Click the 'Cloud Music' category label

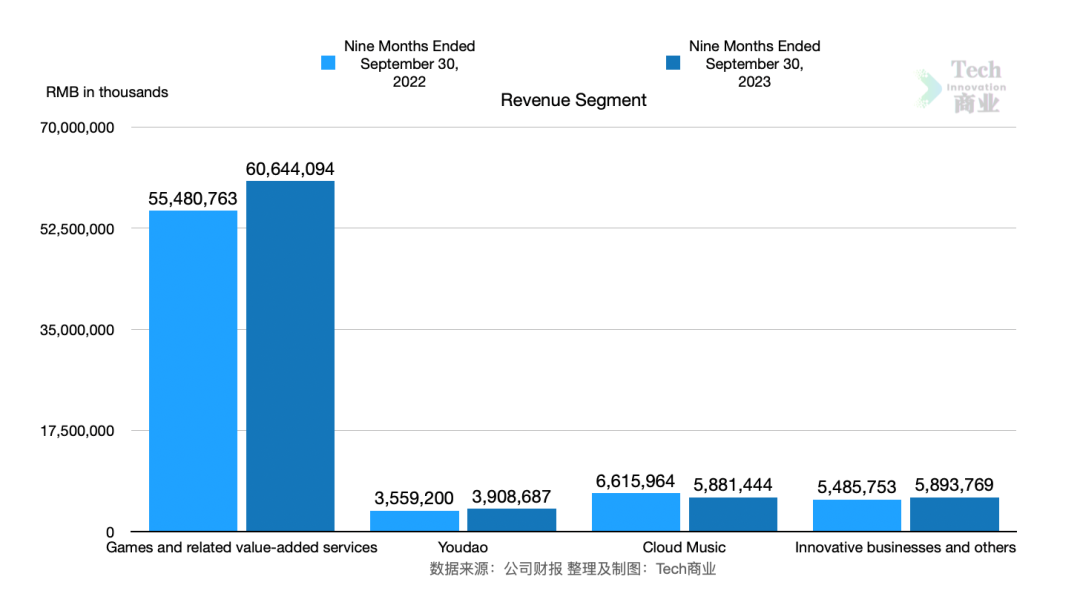pos(684,547)
